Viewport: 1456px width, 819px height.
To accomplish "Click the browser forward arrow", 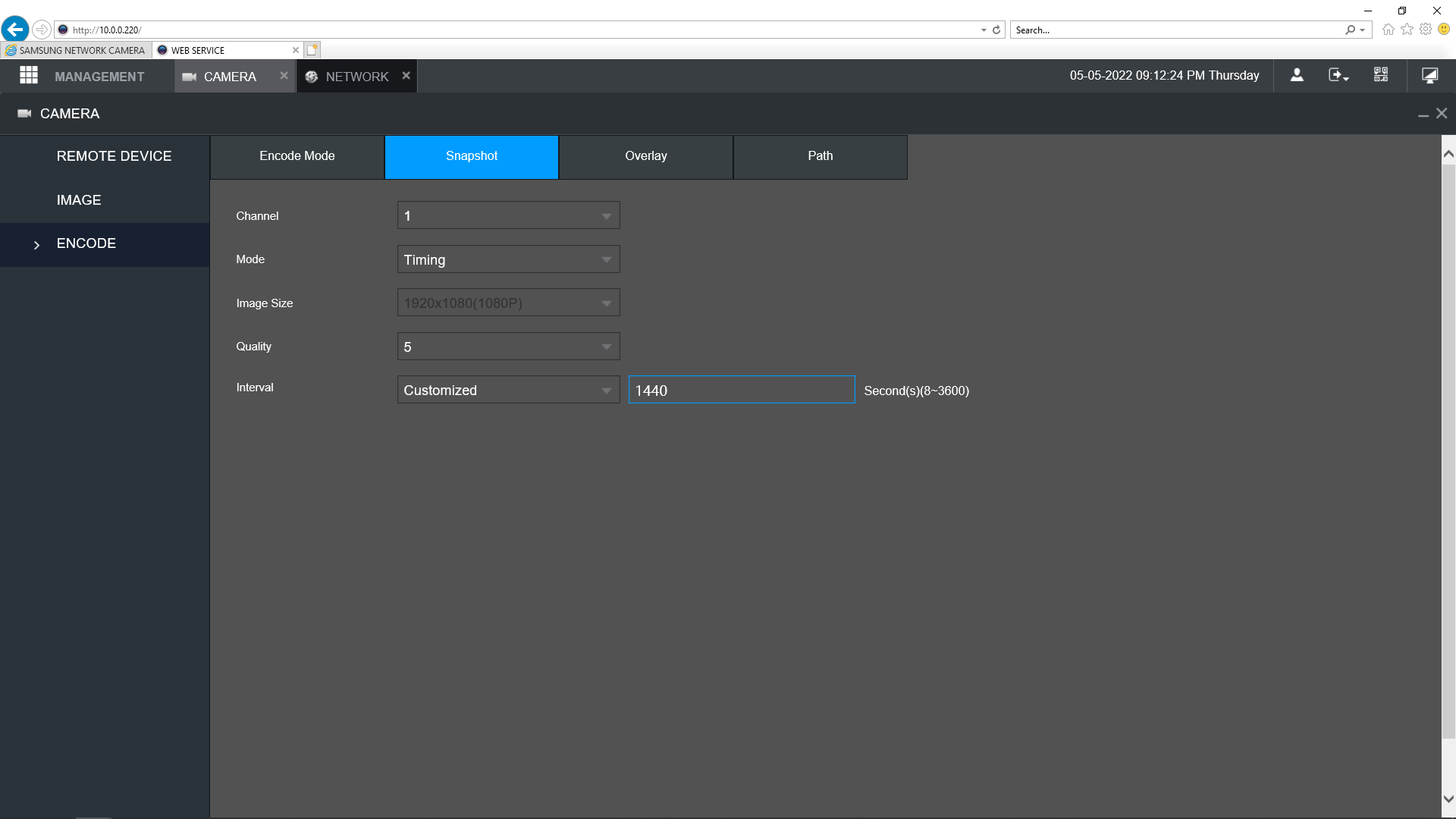I will point(42,30).
